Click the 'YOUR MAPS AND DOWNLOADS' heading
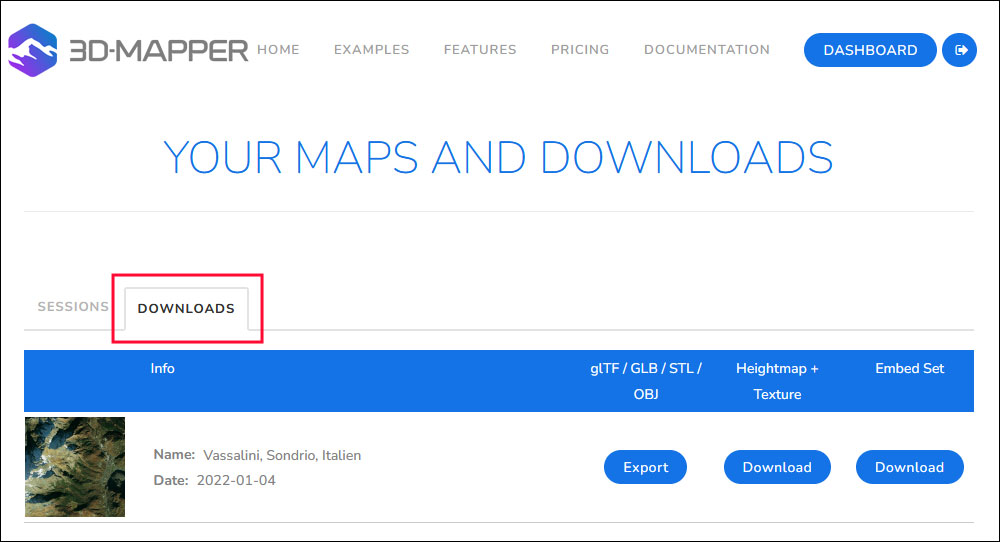This screenshot has height=542, width=1000. (498, 157)
